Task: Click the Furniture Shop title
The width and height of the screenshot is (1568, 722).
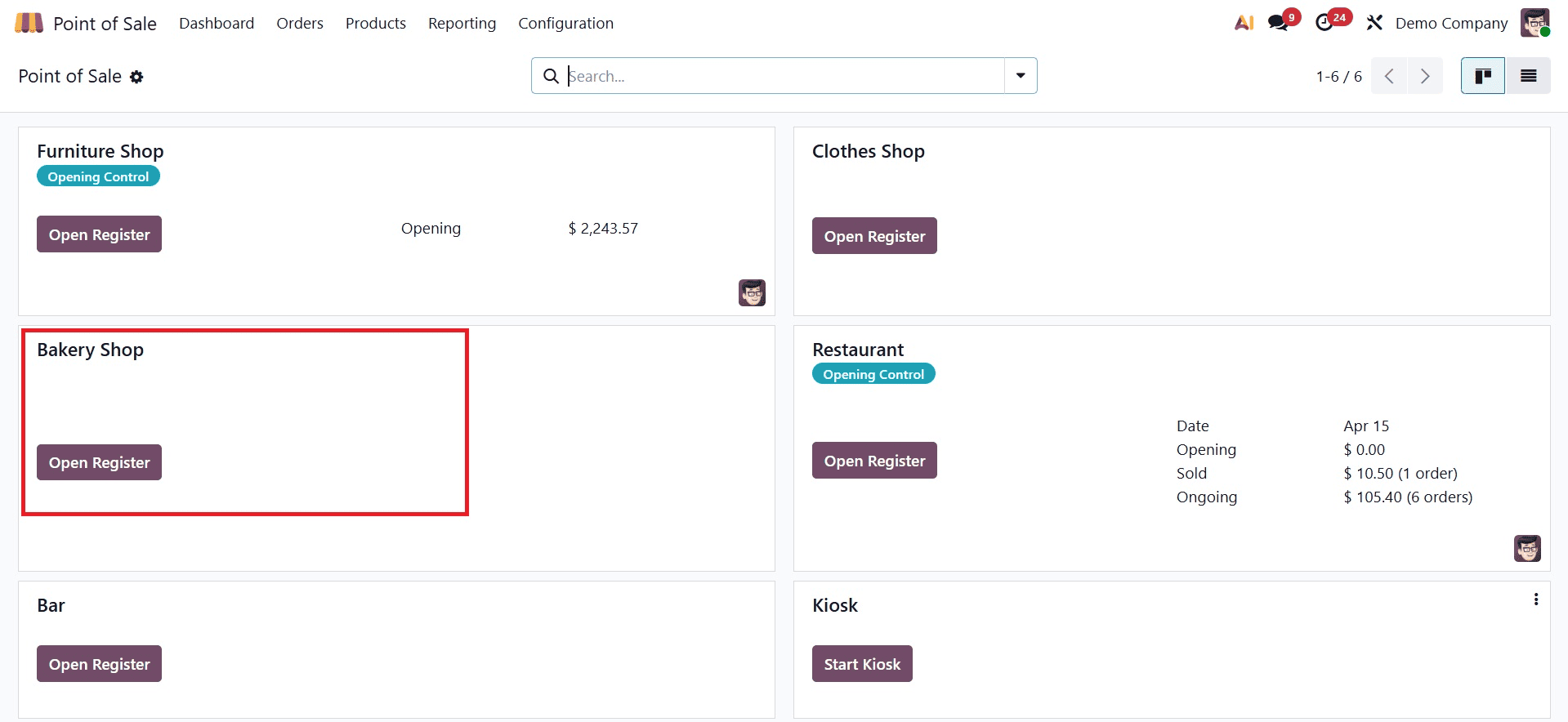Action: pos(101,151)
